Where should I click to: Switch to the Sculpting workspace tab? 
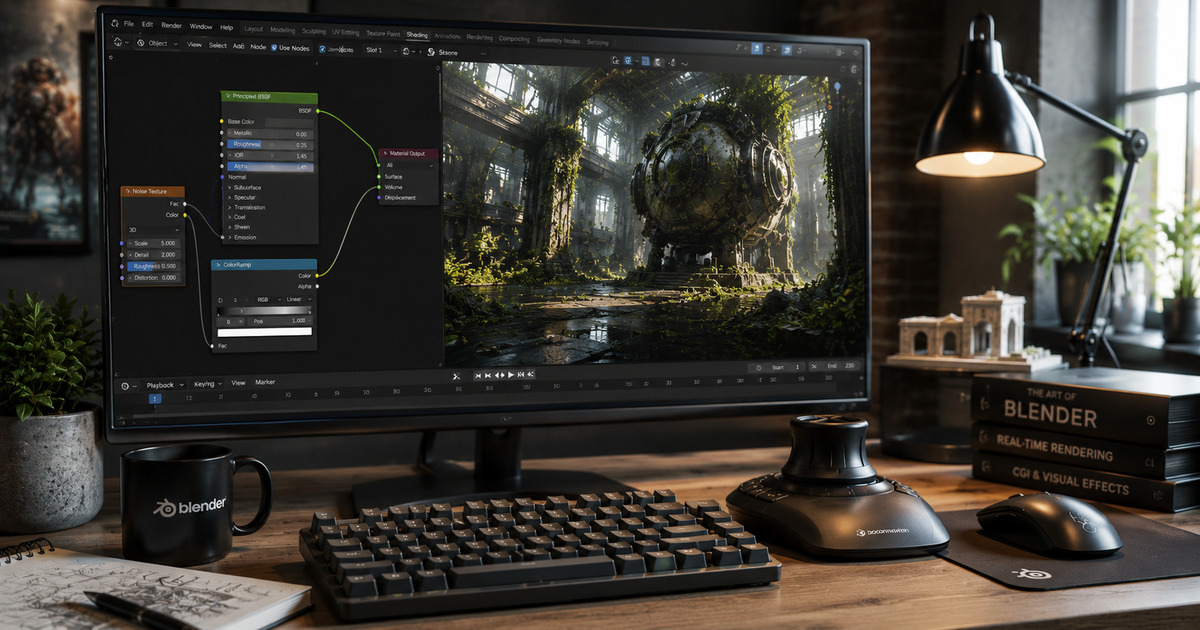click(314, 31)
